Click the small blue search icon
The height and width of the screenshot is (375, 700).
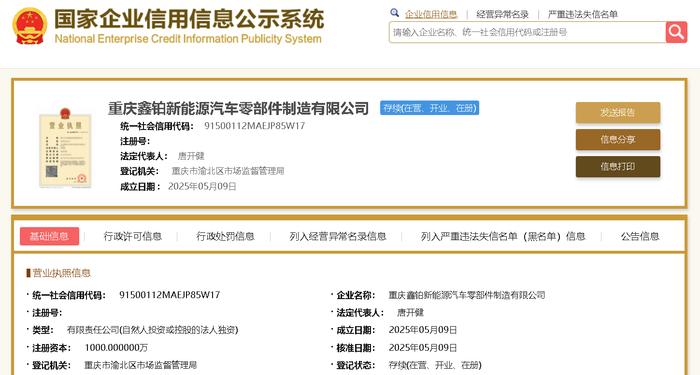(394, 13)
